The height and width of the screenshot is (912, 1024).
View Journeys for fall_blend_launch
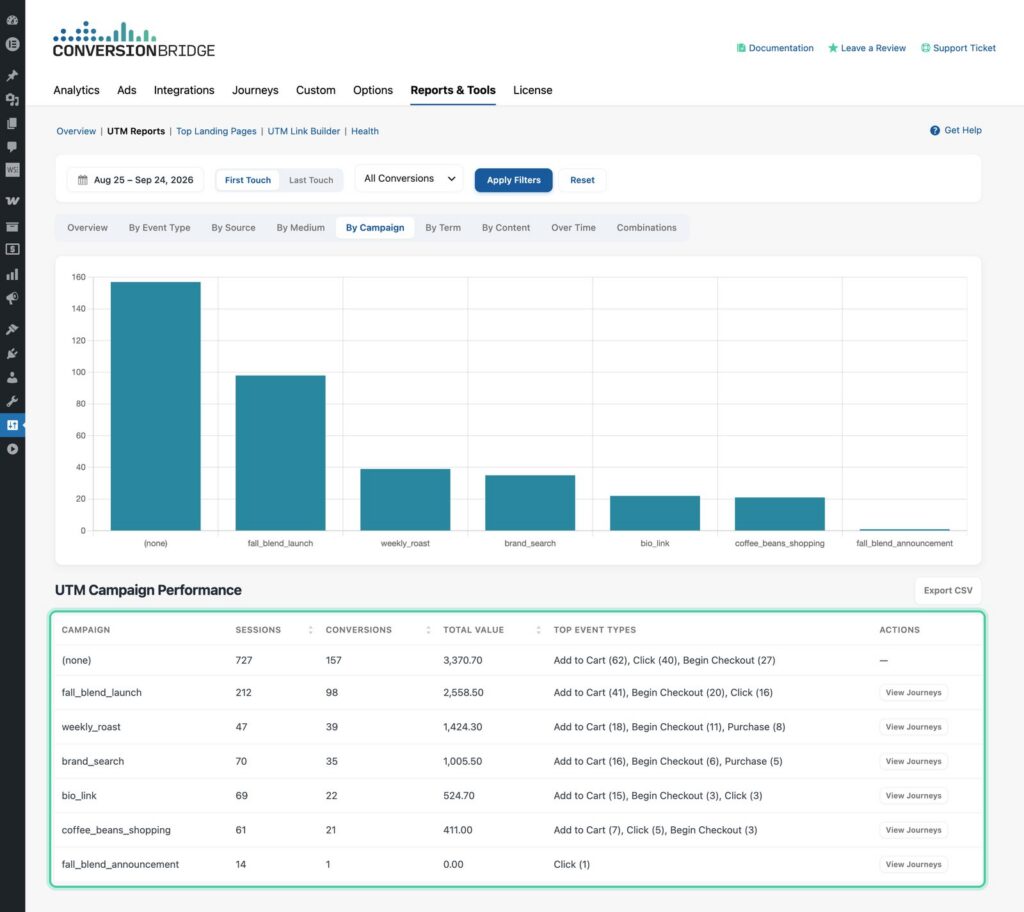point(913,692)
